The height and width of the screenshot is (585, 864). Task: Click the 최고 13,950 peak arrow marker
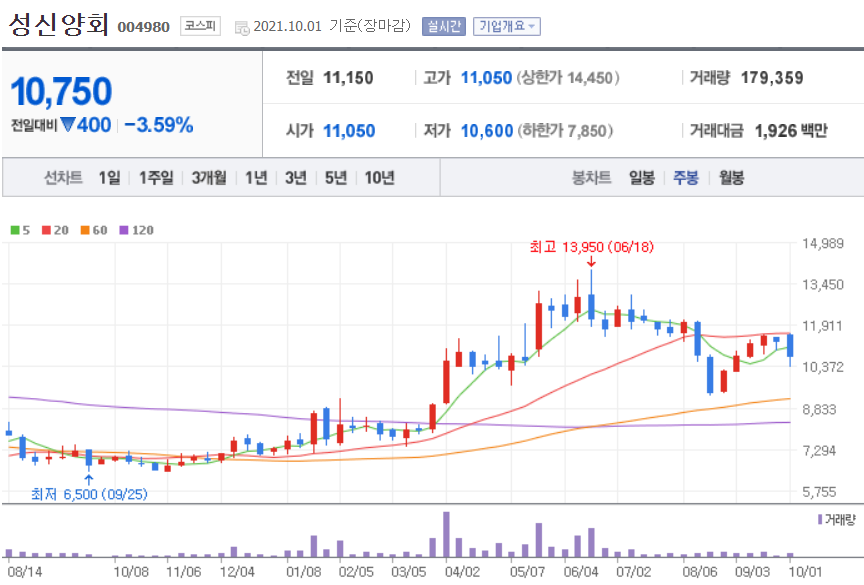(592, 262)
